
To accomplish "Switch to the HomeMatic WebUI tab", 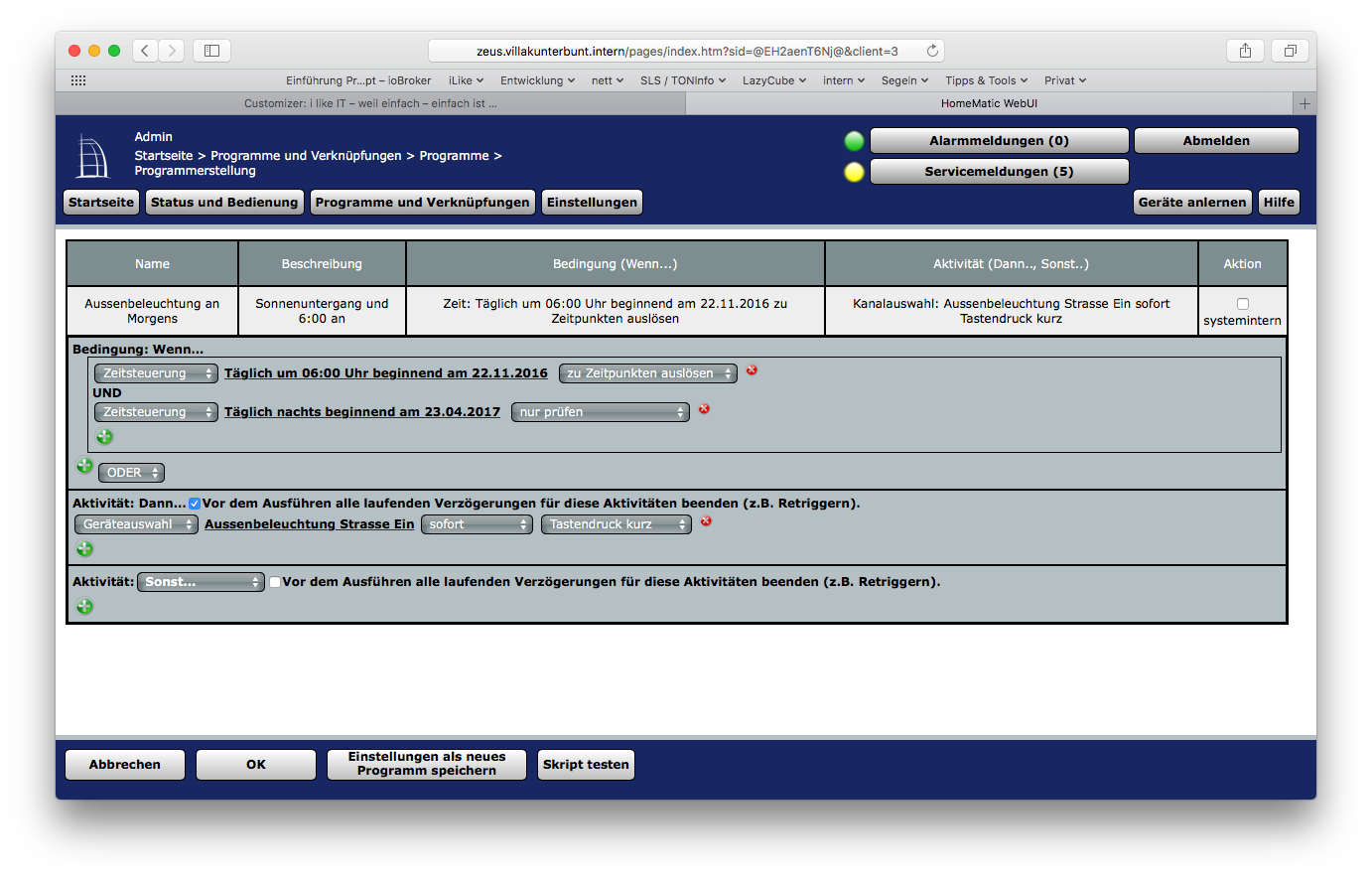I will pos(989,103).
